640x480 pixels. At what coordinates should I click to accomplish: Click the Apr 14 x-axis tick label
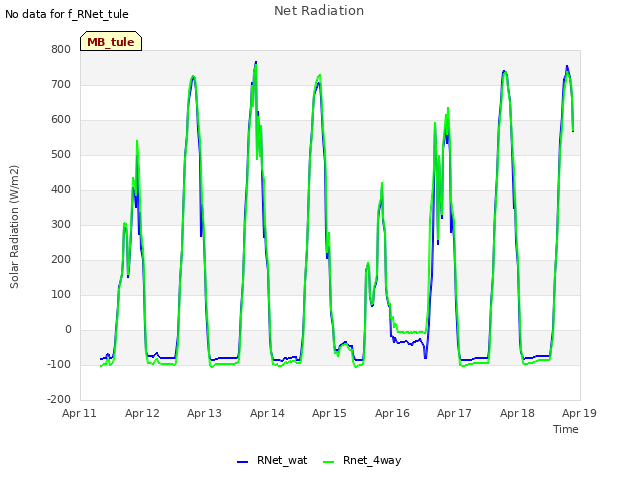267,413
